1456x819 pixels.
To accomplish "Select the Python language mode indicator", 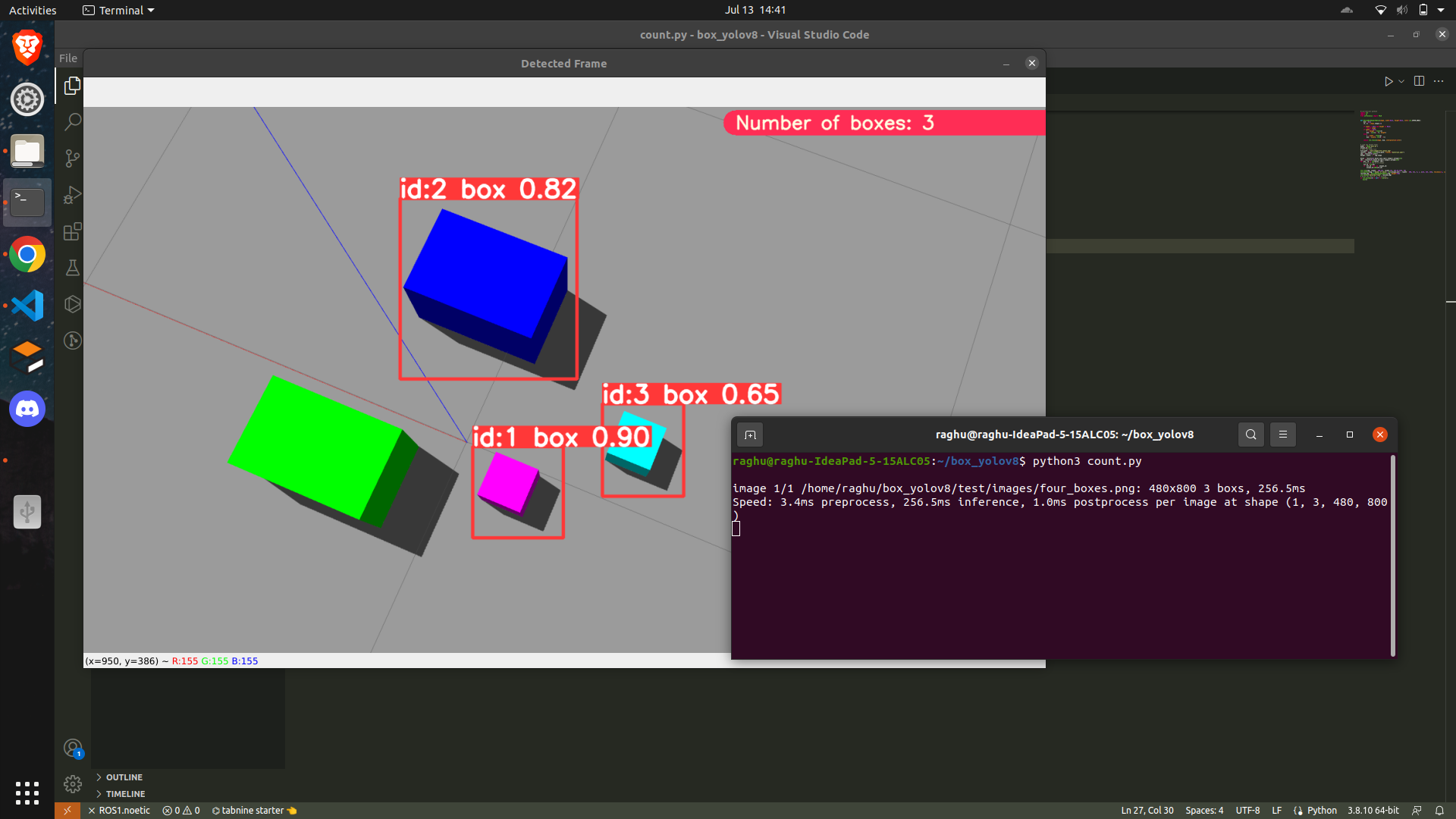I will (1322, 810).
